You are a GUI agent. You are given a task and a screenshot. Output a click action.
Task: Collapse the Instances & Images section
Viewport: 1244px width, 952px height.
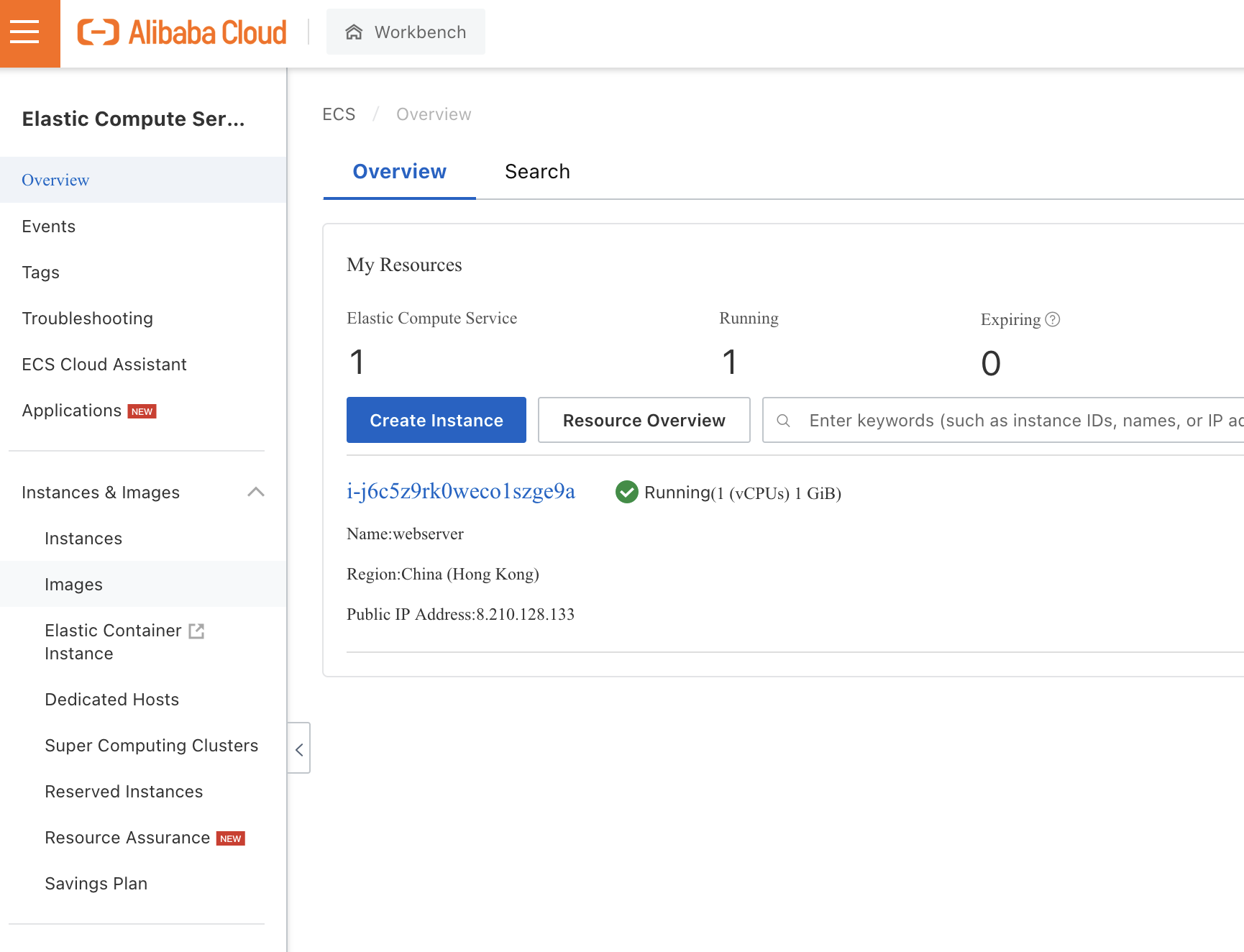(x=256, y=493)
